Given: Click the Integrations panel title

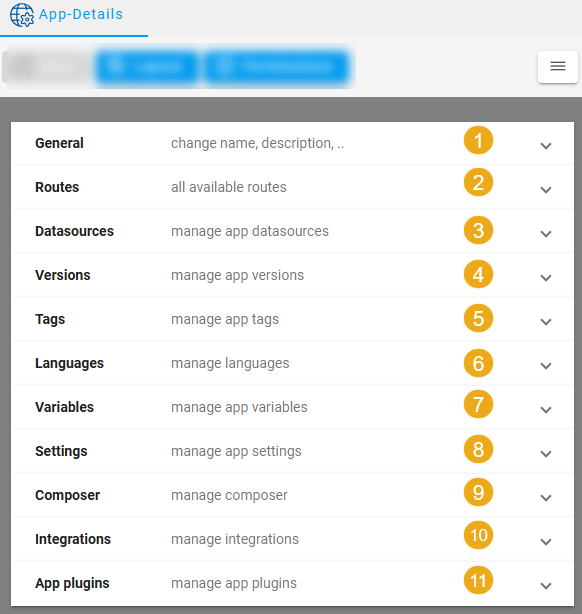Looking at the screenshot, I should coord(73,539).
